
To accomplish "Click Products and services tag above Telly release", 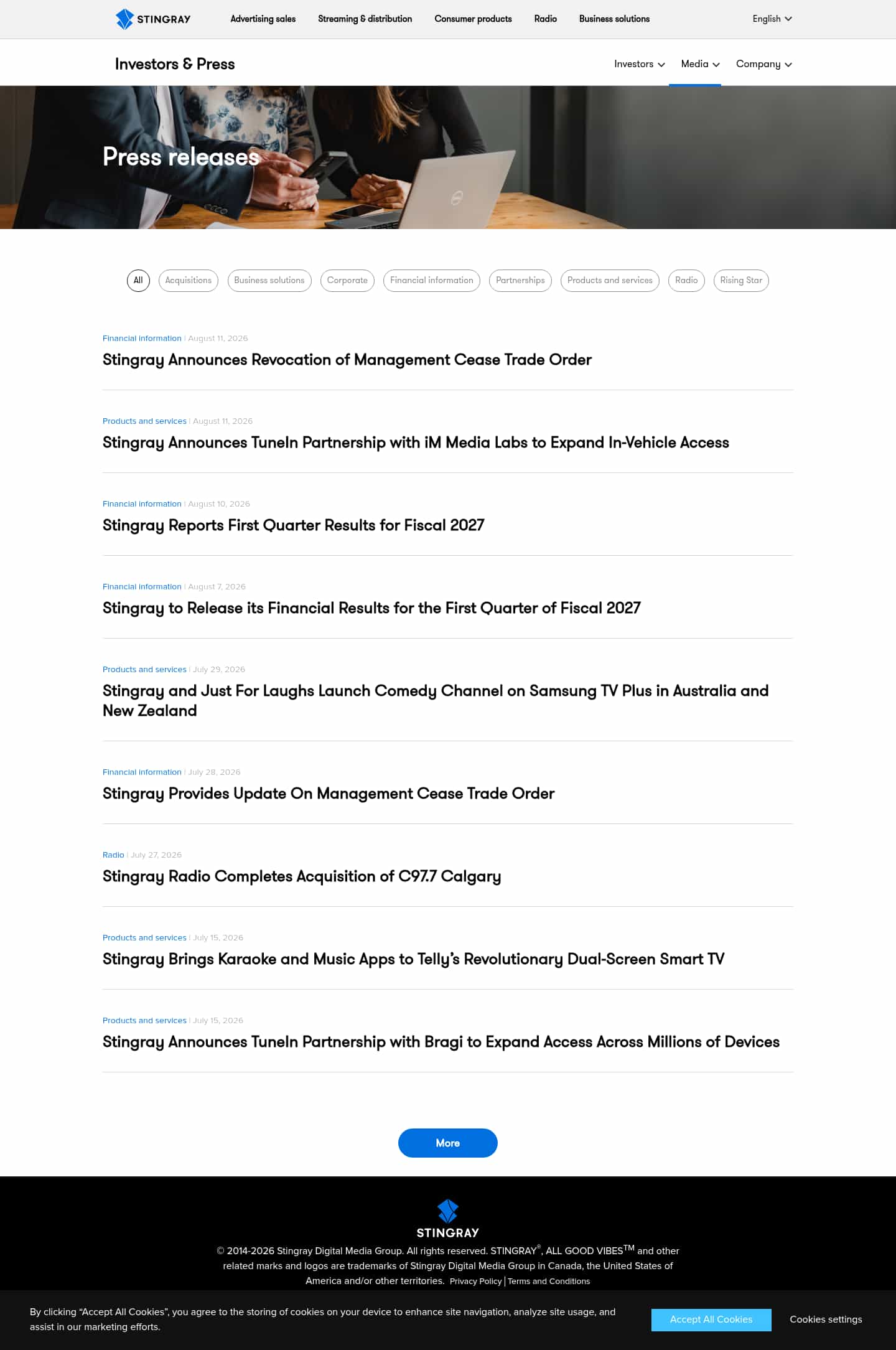I will pyautogui.click(x=144, y=938).
